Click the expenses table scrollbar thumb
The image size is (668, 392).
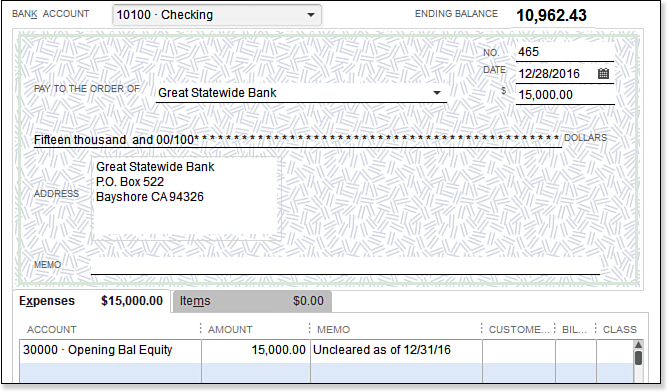[638, 358]
